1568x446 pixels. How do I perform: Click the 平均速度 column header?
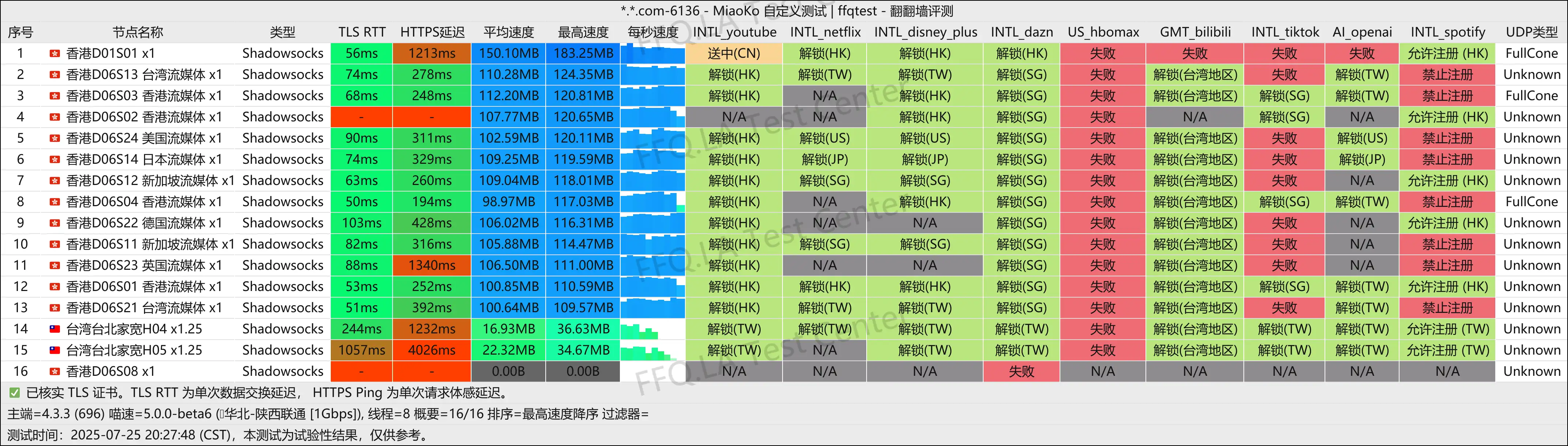(509, 32)
